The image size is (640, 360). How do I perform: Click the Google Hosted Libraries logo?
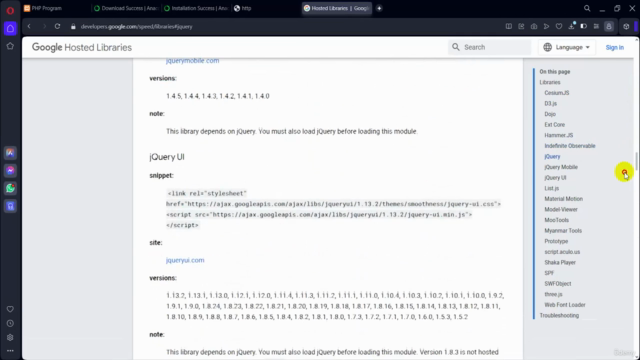click(x=82, y=47)
